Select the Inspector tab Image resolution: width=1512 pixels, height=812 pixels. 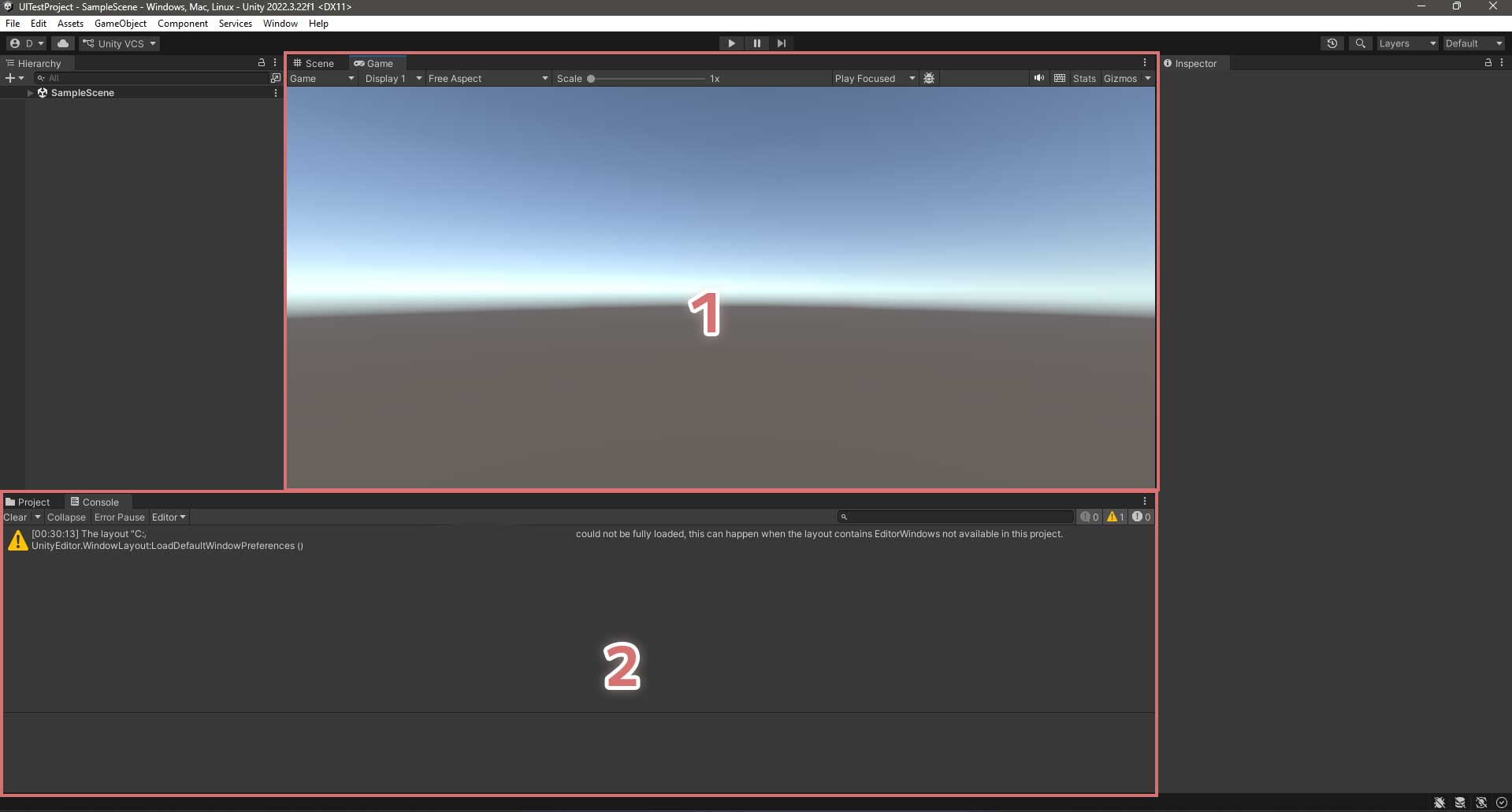1191,63
